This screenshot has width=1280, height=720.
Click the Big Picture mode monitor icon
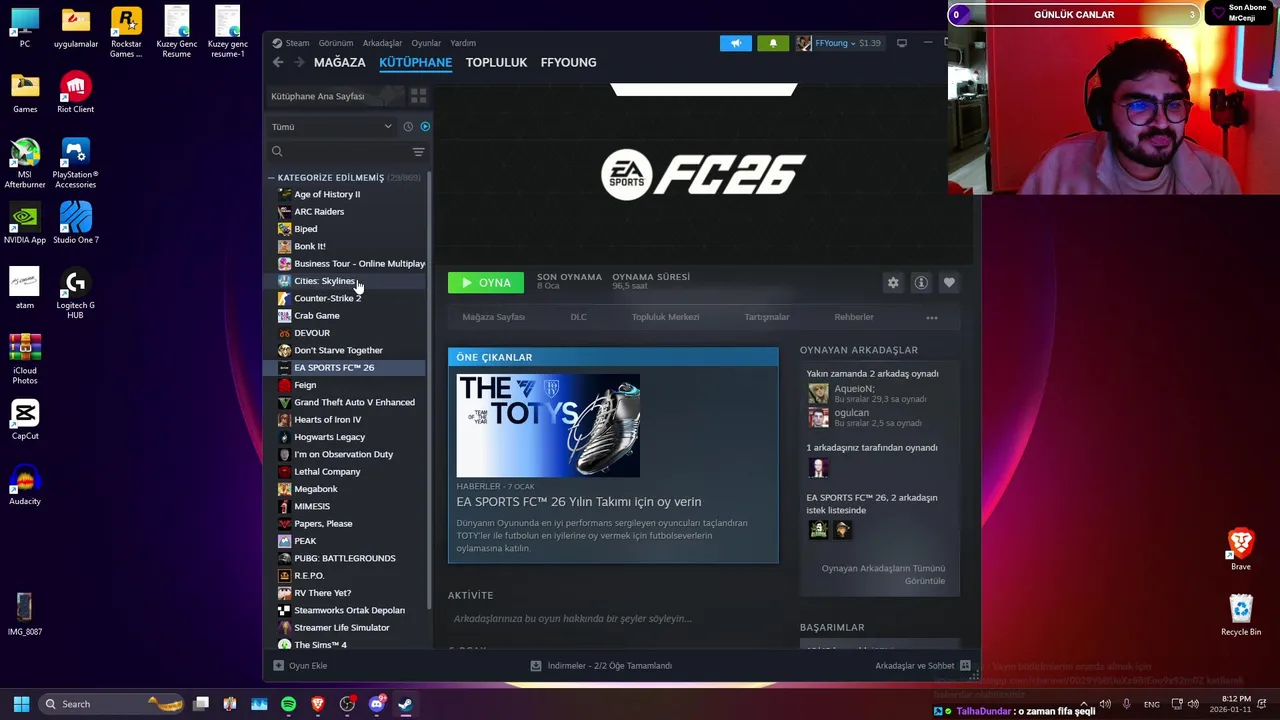[x=901, y=43]
